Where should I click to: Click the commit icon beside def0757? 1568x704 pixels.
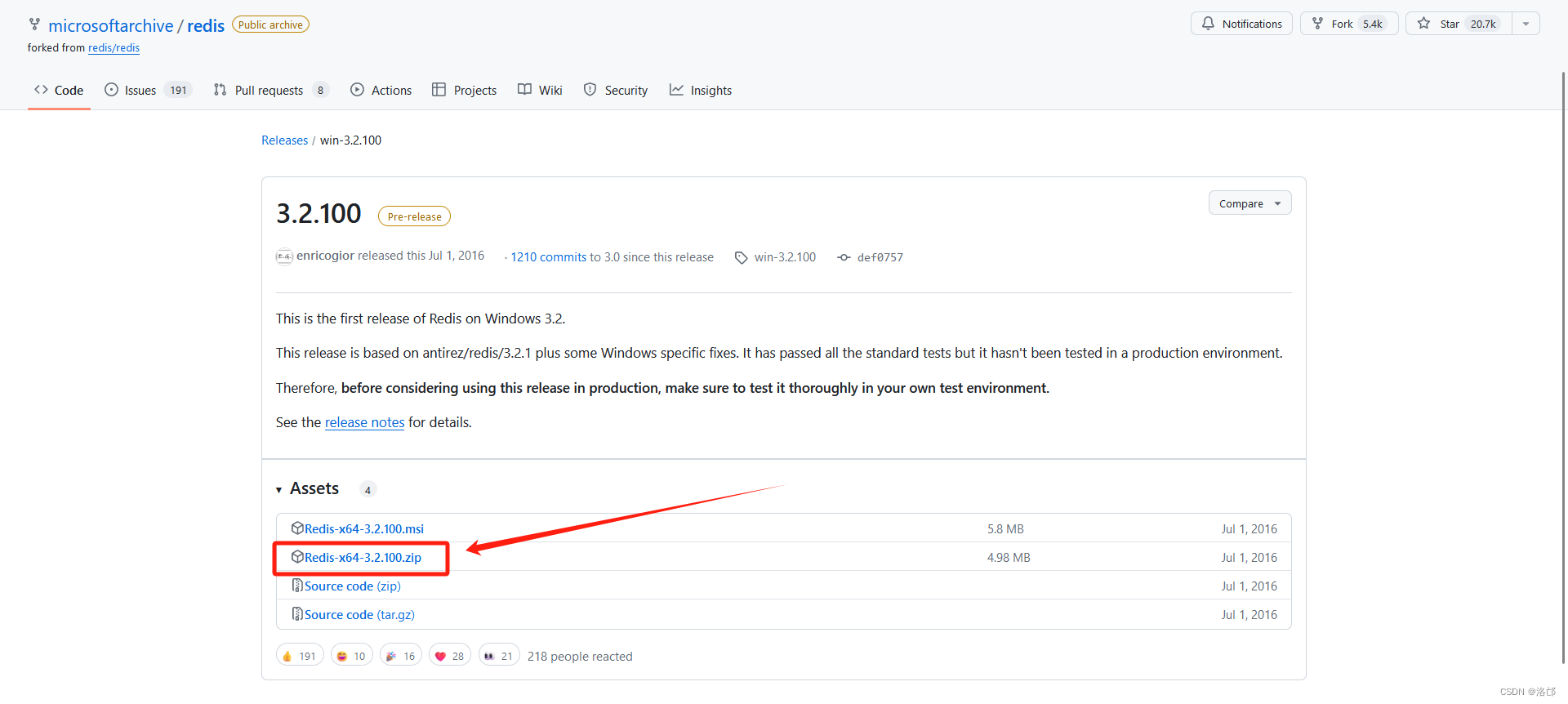[x=844, y=257]
